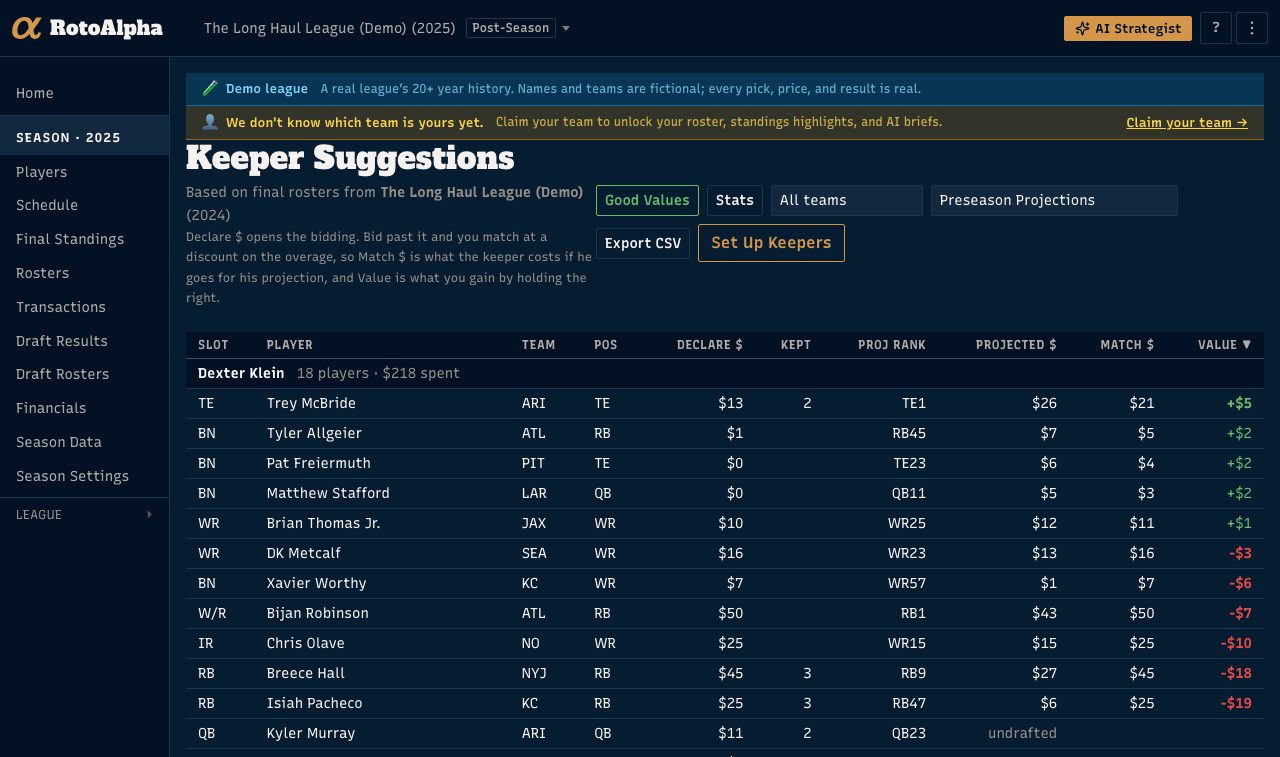Select player Breece Hall

pyautogui.click(x=306, y=673)
